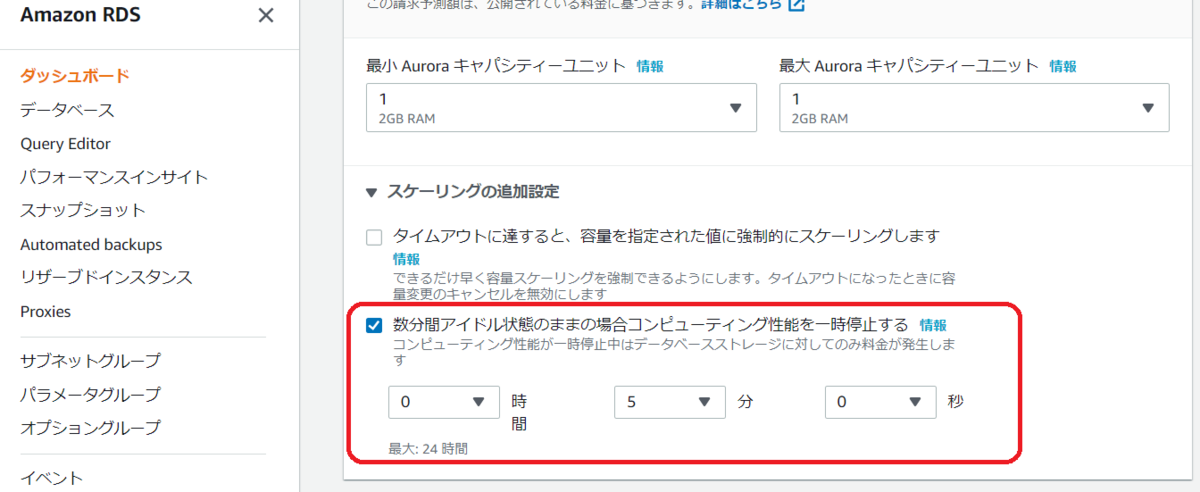1200x492 pixels.
Task: Enable forced scaling on timeout checkbox
Action: (374, 238)
